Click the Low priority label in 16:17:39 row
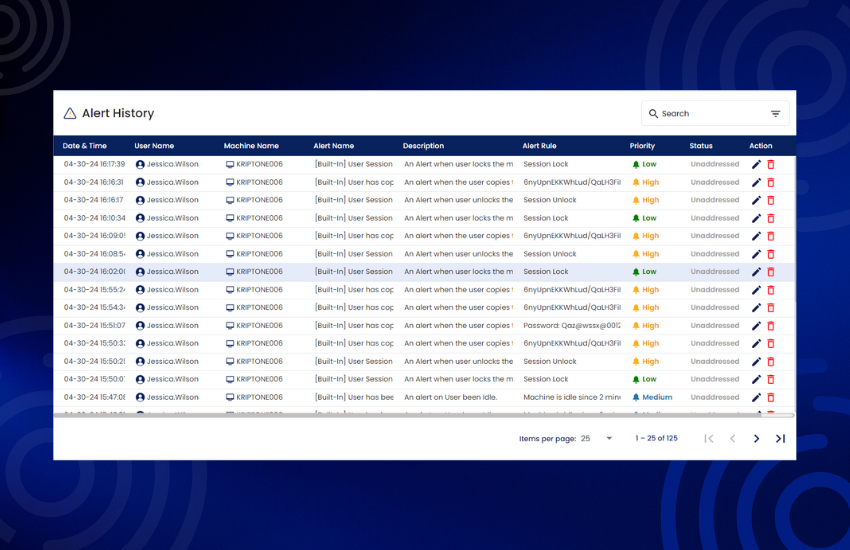Screen dimensions: 850x550 coord(649,164)
